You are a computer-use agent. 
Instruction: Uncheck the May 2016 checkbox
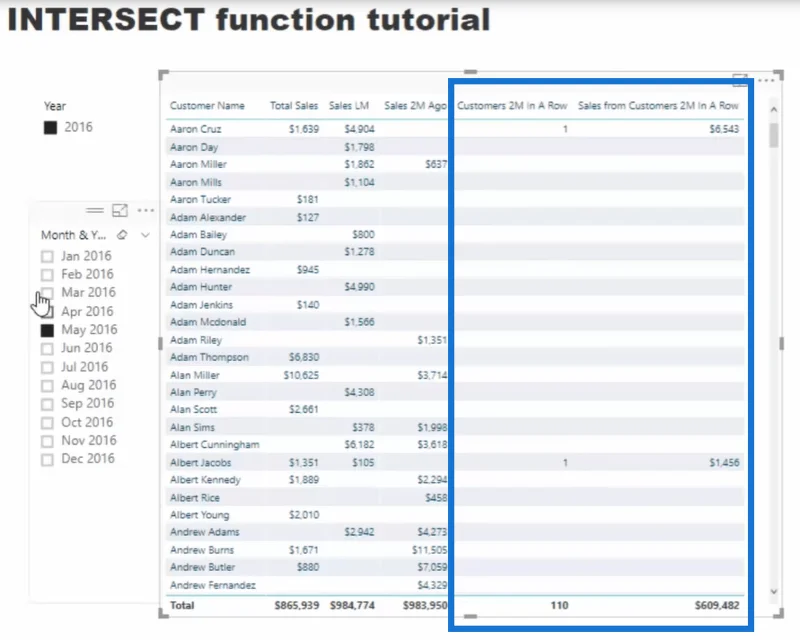pos(47,330)
